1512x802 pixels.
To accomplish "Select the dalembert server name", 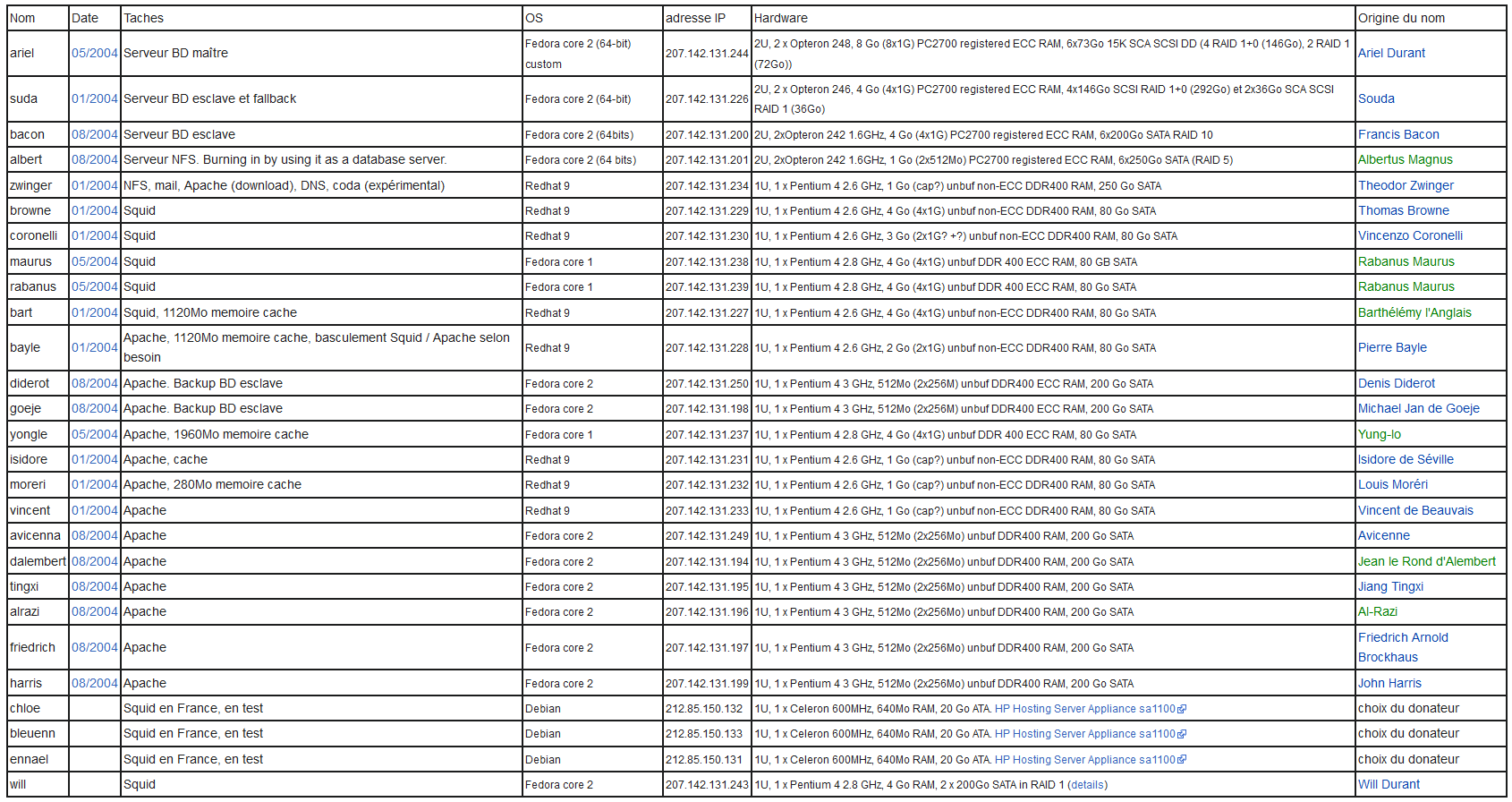I will click(38, 561).
